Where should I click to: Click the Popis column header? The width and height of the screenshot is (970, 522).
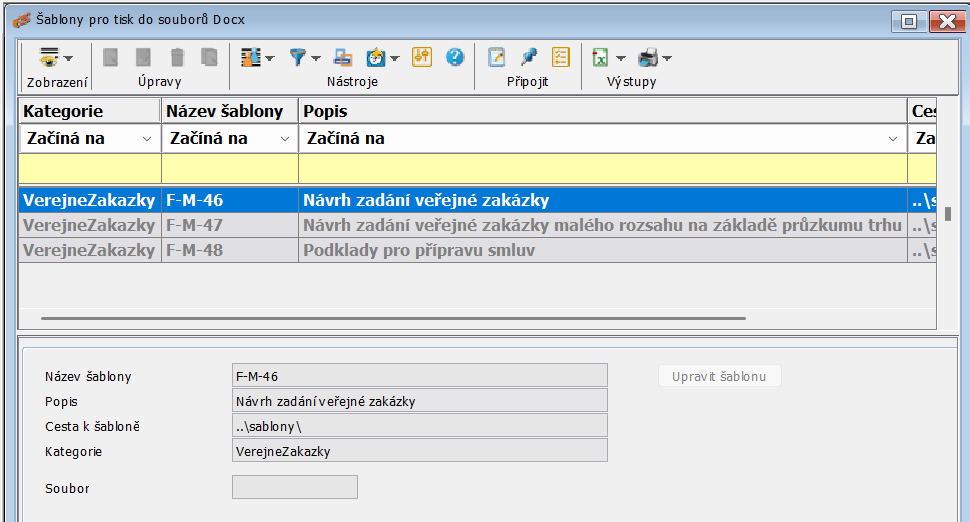(600, 111)
